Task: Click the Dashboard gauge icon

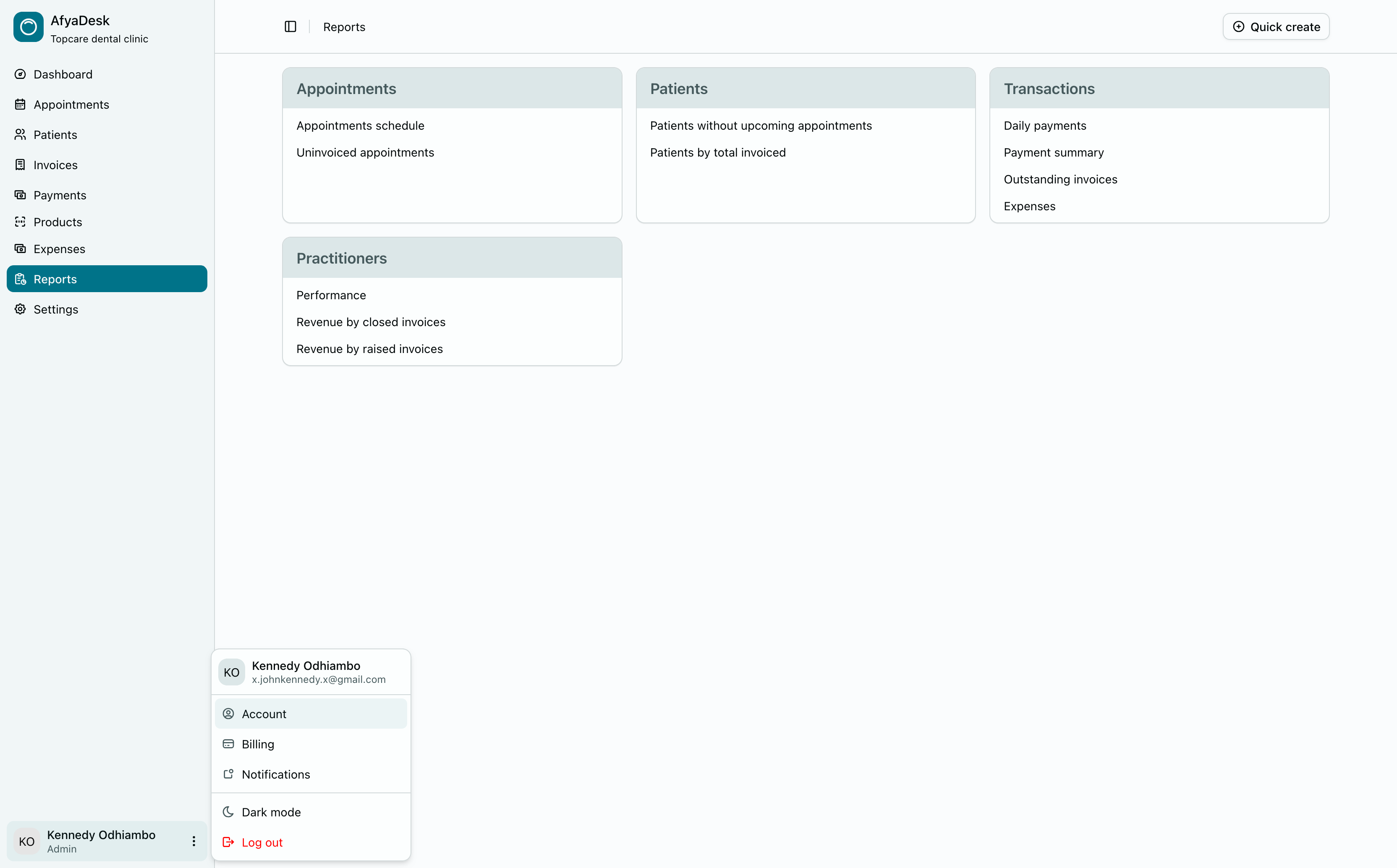Action: (x=20, y=74)
